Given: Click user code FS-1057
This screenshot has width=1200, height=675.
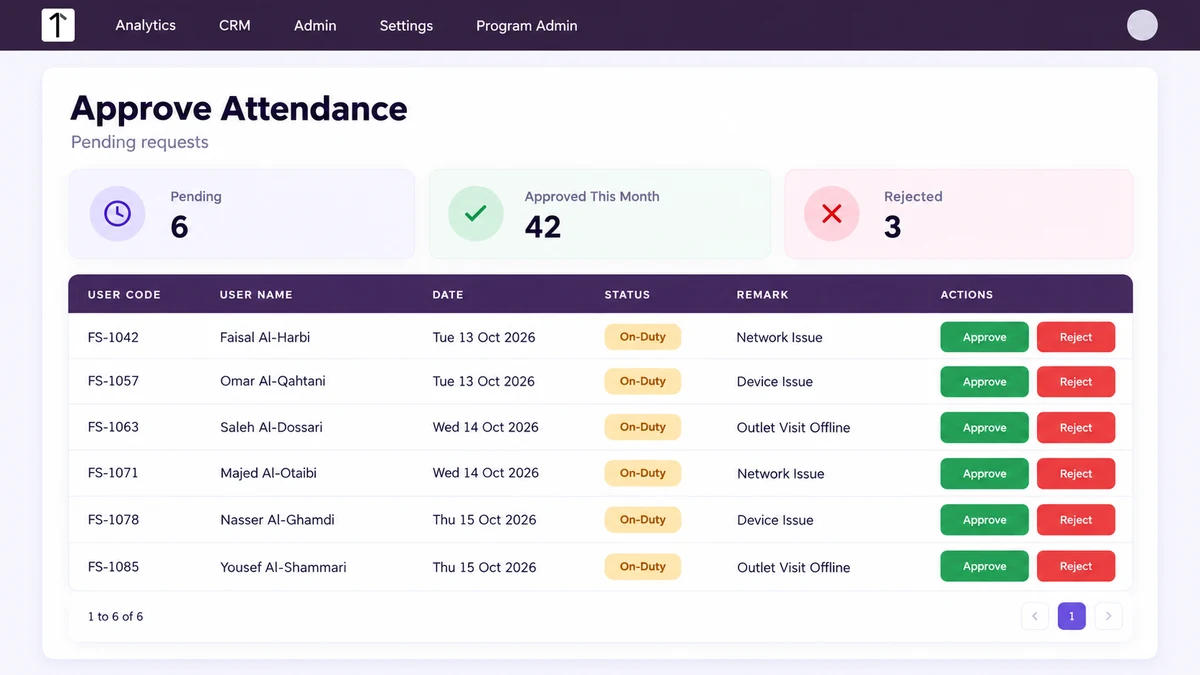Looking at the screenshot, I should click(113, 381).
